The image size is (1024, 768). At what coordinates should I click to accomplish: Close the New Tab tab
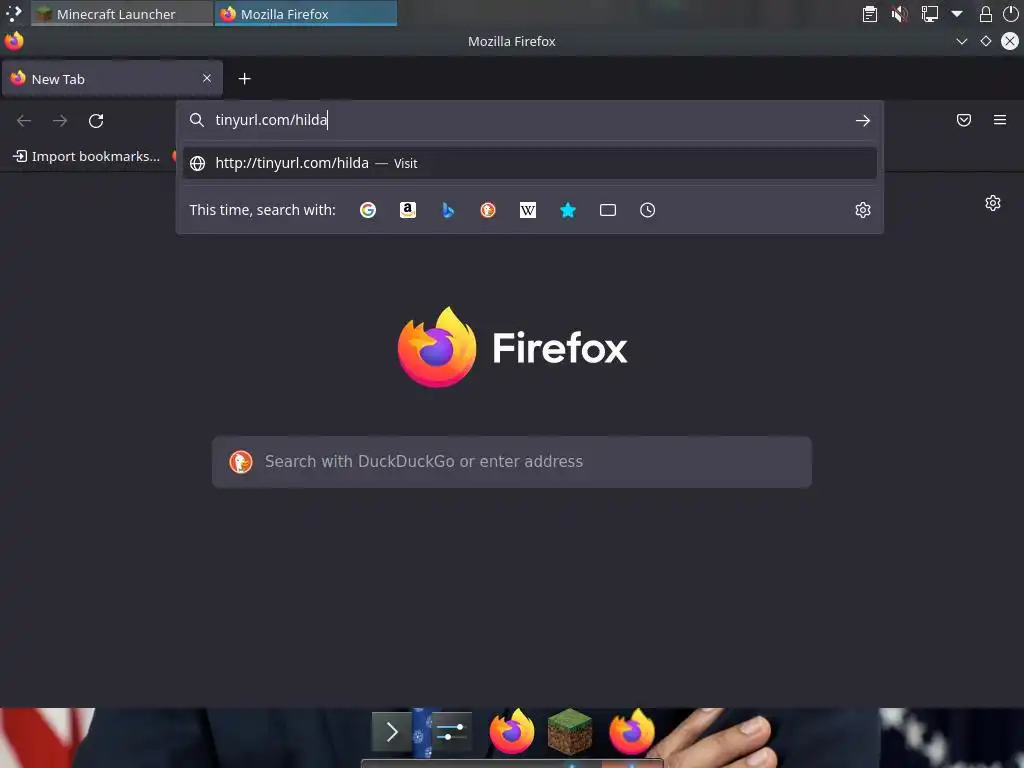tap(207, 78)
